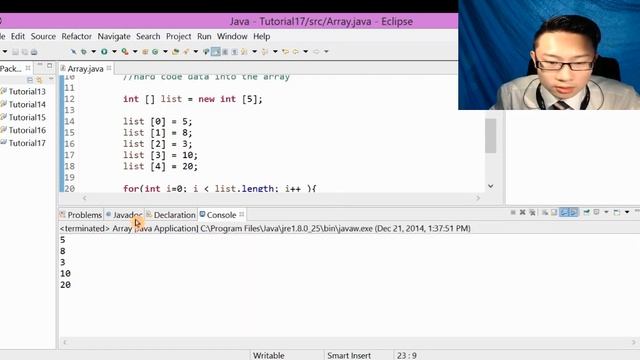This screenshot has height=360, width=640.
Task: Click the editor scroll down arrow
Action: pyautogui.click(x=491, y=186)
